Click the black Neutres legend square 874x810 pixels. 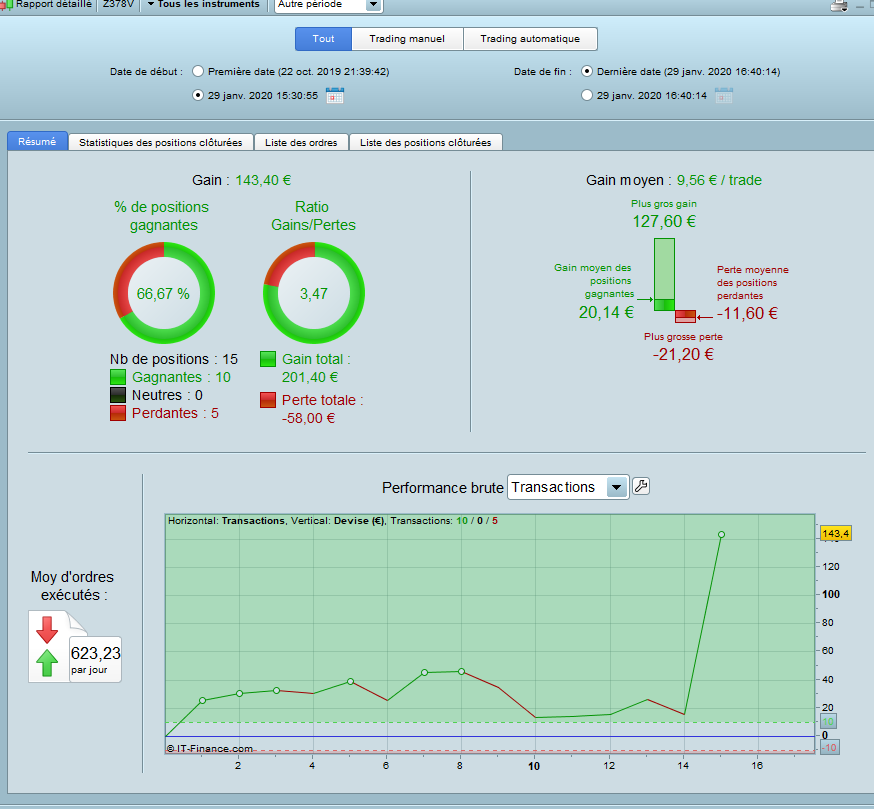118,395
